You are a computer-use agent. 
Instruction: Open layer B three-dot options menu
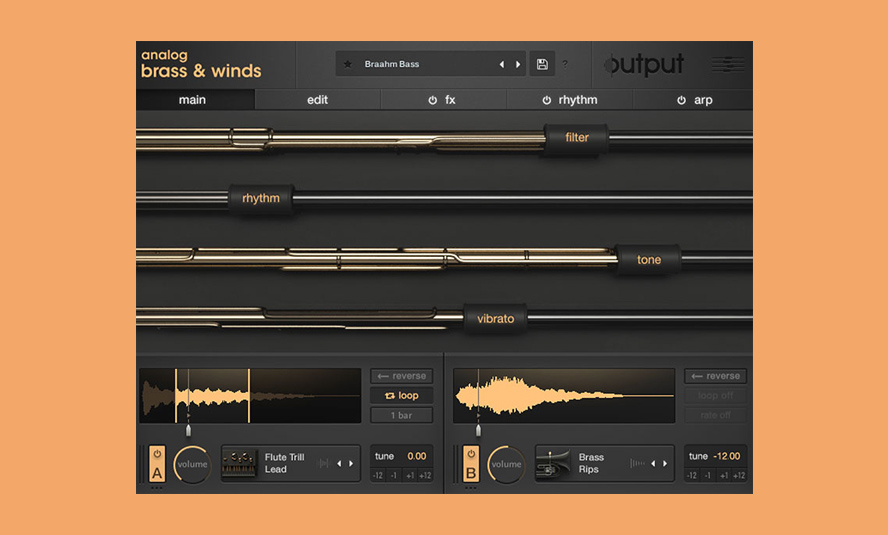(x=471, y=487)
